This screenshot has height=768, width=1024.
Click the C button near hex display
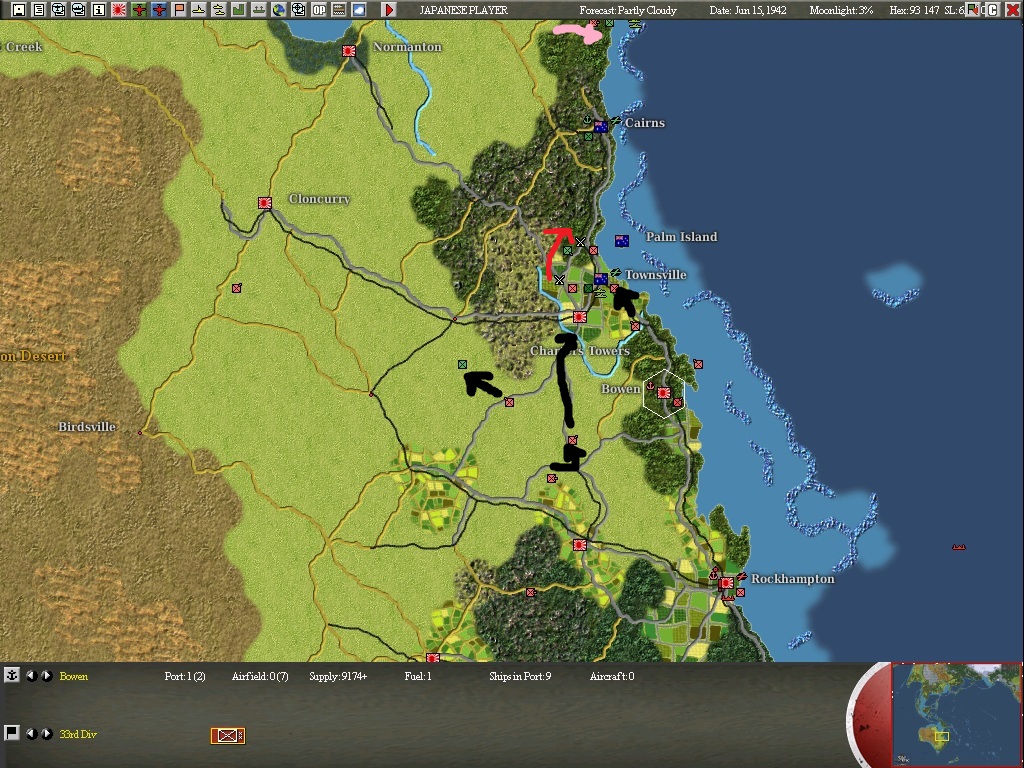(993, 10)
